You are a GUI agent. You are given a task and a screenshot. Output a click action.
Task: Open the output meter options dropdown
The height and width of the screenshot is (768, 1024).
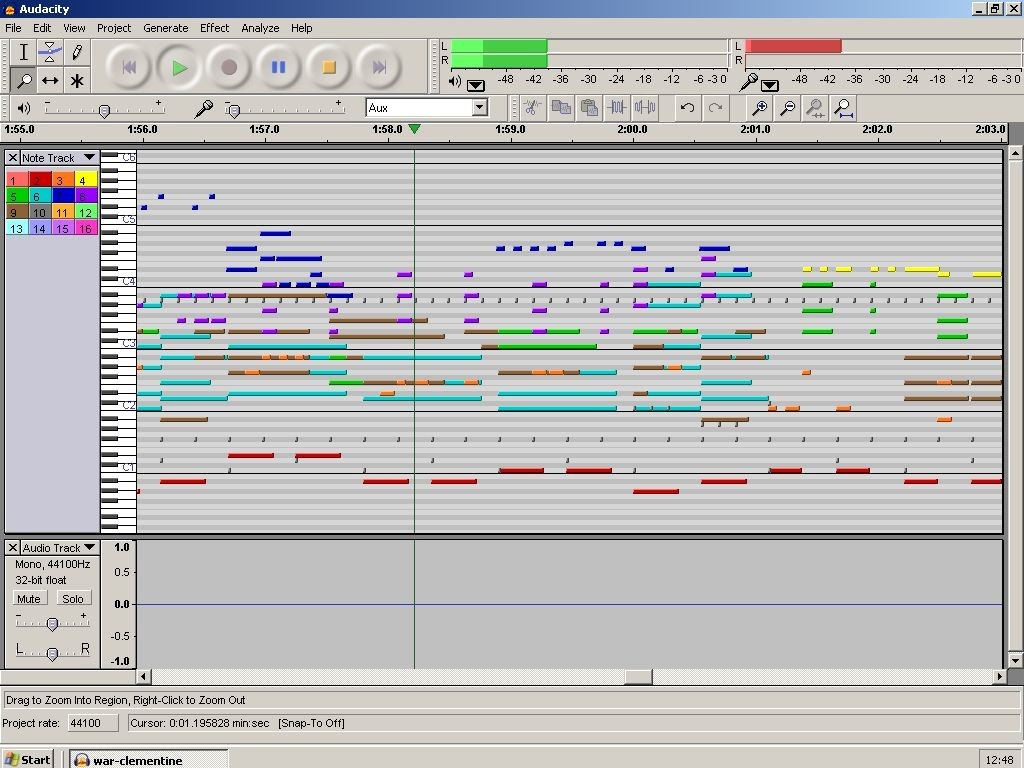click(x=475, y=85)
